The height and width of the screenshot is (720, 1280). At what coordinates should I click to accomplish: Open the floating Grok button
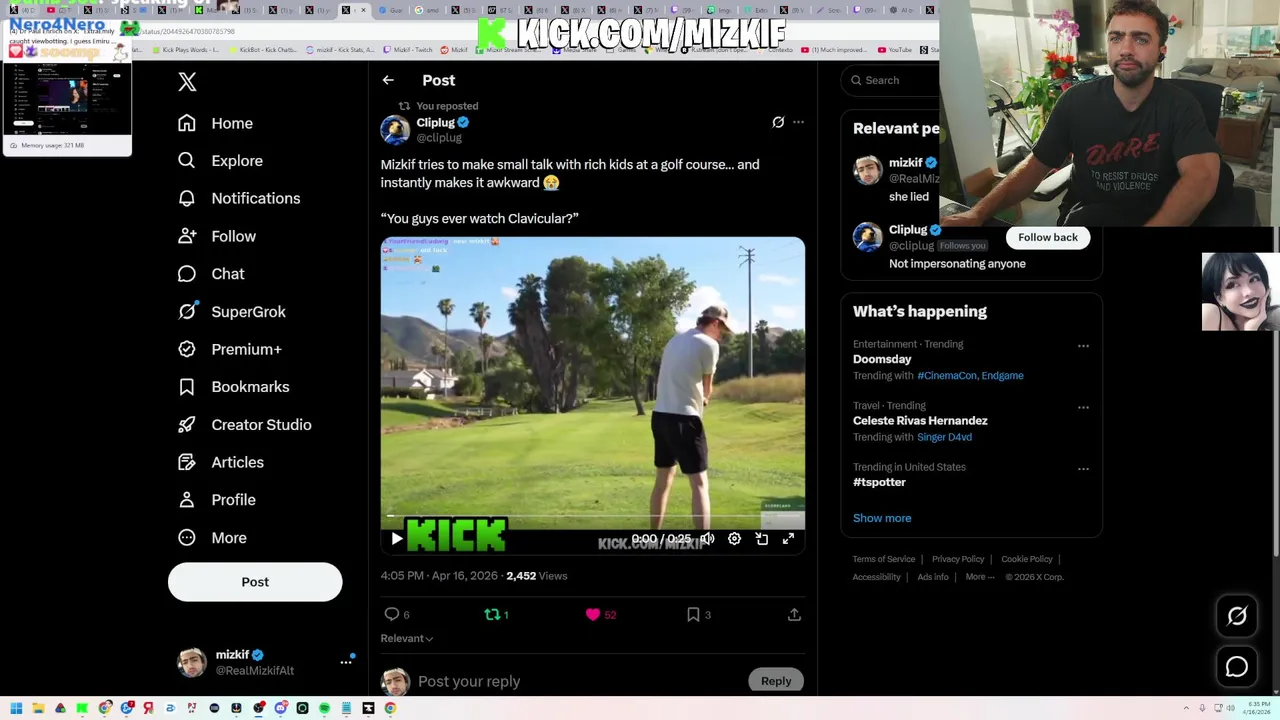(1237, 616)
